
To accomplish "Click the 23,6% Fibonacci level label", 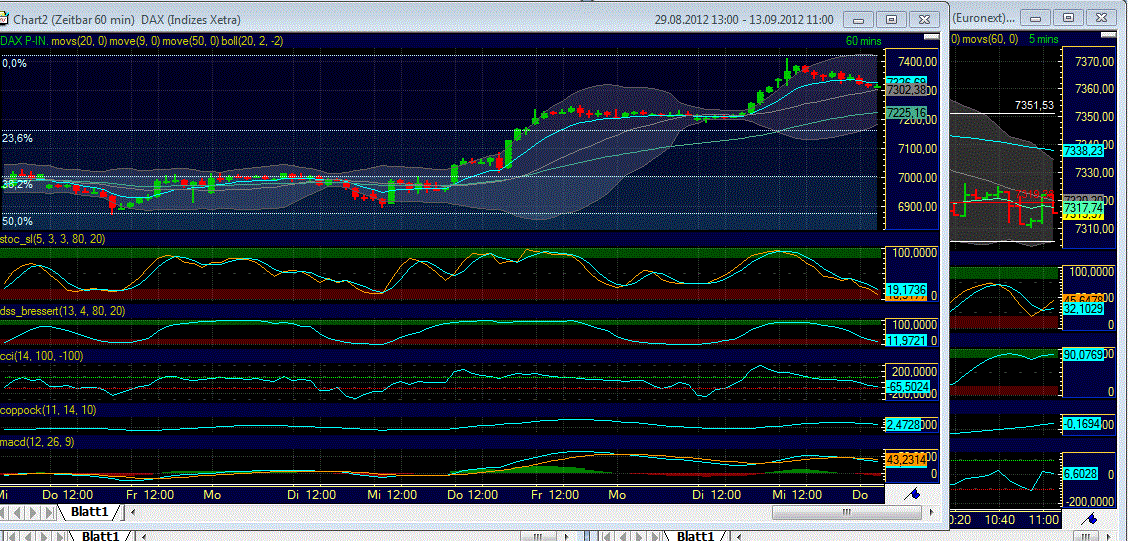I will [x=17, y=138].
